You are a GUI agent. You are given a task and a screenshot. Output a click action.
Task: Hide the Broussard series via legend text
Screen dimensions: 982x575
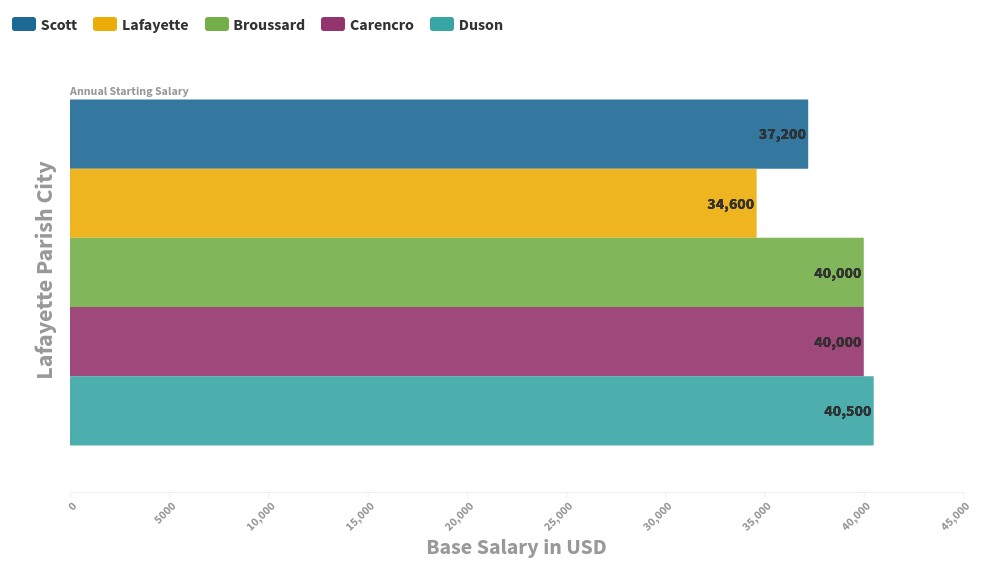[x=269, y=25]
